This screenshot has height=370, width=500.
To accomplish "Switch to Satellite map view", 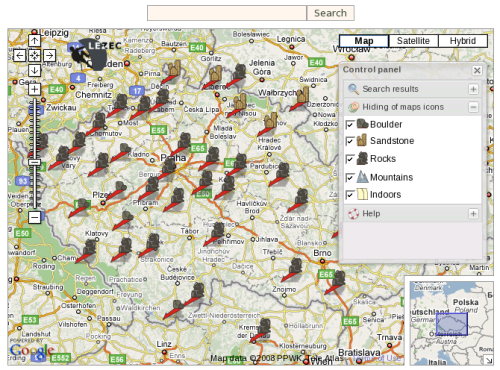I will (413, 41).
